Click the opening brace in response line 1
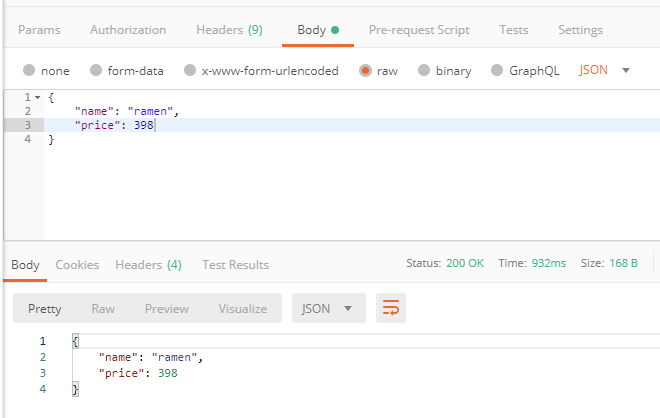The width and height of the screenshot is (660, 418). click(75, 341)
